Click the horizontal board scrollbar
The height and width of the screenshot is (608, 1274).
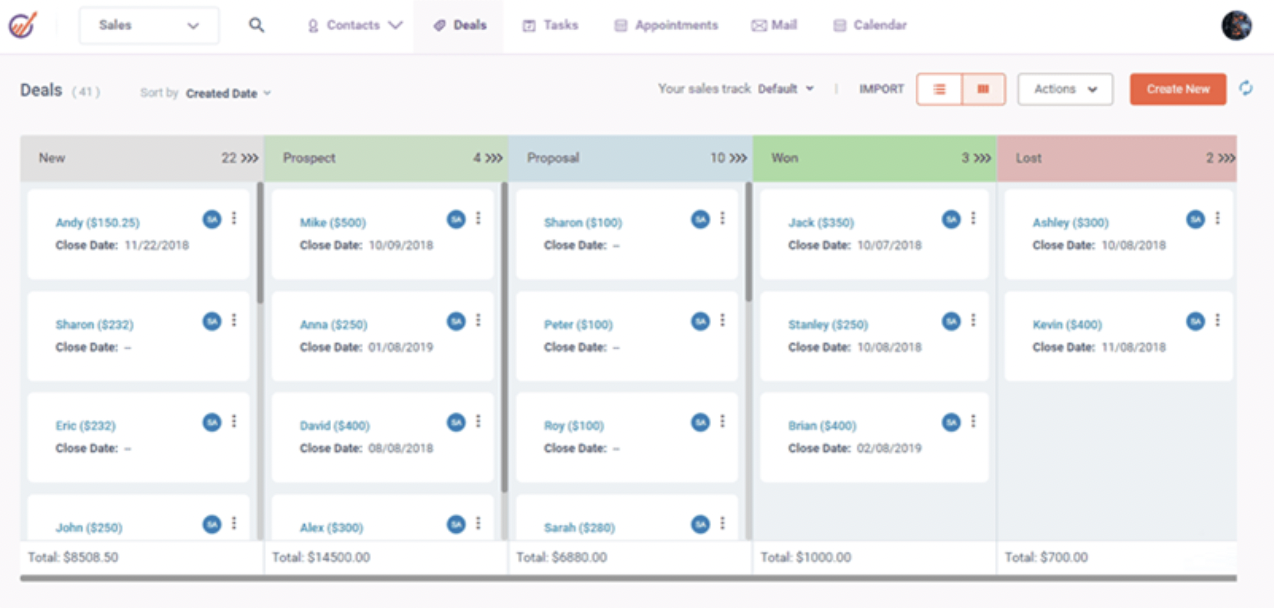pyautogui.click(x=628, y=578)
